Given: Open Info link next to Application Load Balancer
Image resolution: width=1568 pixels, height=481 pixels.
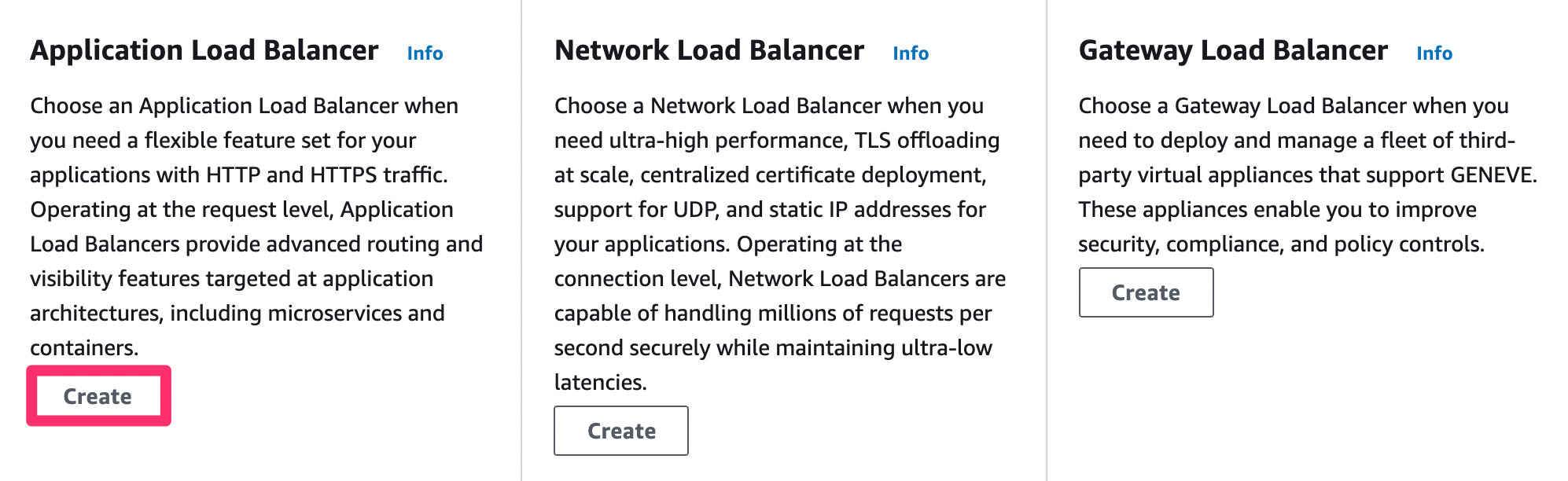Looking at the screenshot, I should pos(424,52).
